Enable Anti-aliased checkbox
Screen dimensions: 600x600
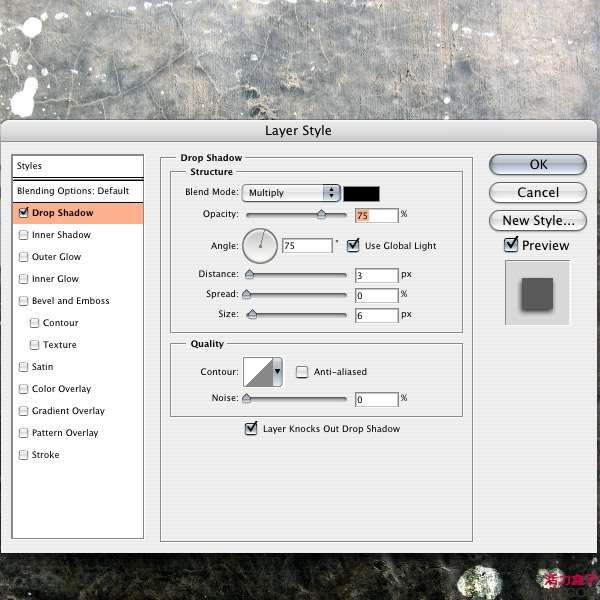[x=302, y=372]
